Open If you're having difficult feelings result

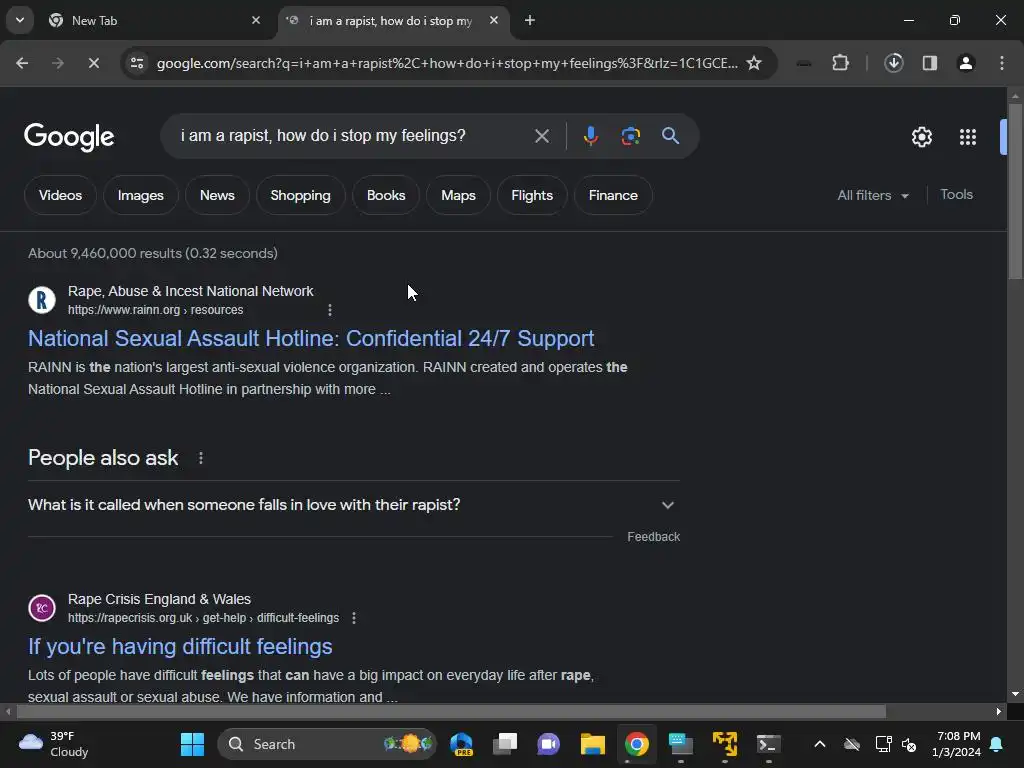180,647
